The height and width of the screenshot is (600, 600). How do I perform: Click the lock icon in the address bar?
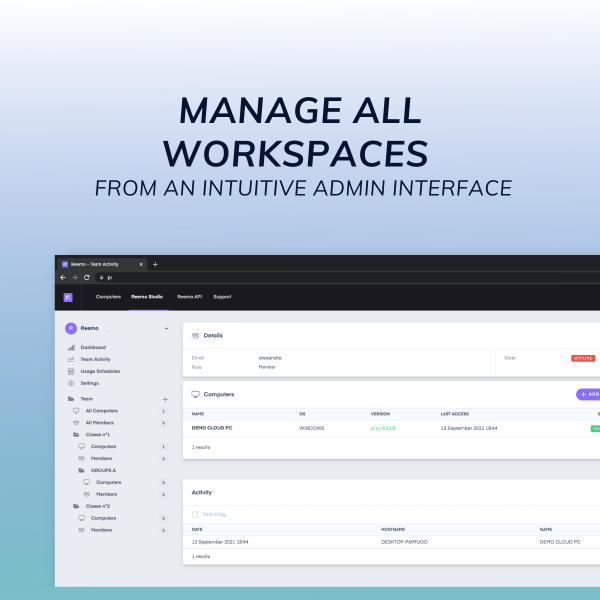click(x=101, y=277)
